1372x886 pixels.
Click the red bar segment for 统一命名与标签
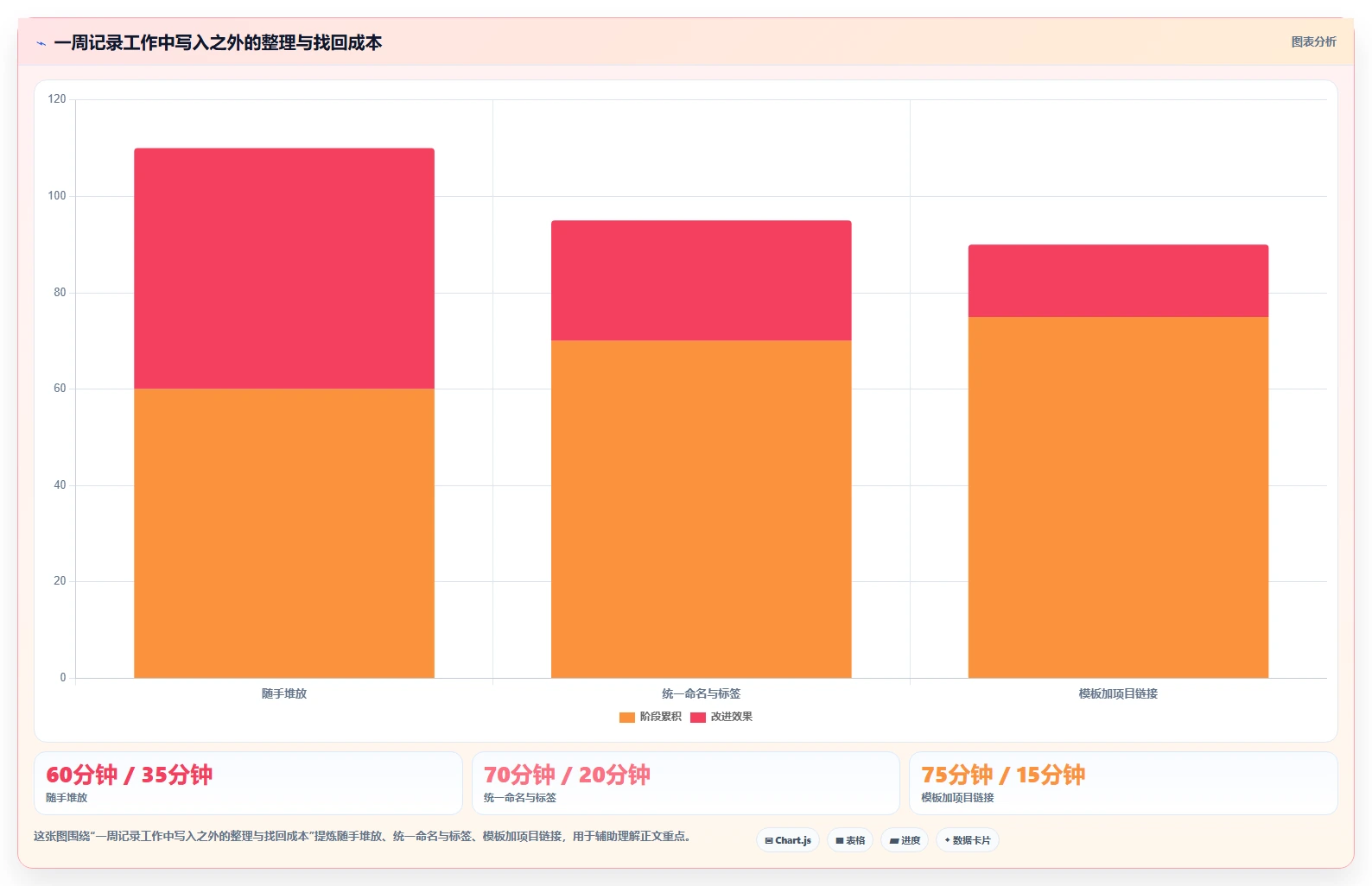pyautogui.click(x=702, y=281)
